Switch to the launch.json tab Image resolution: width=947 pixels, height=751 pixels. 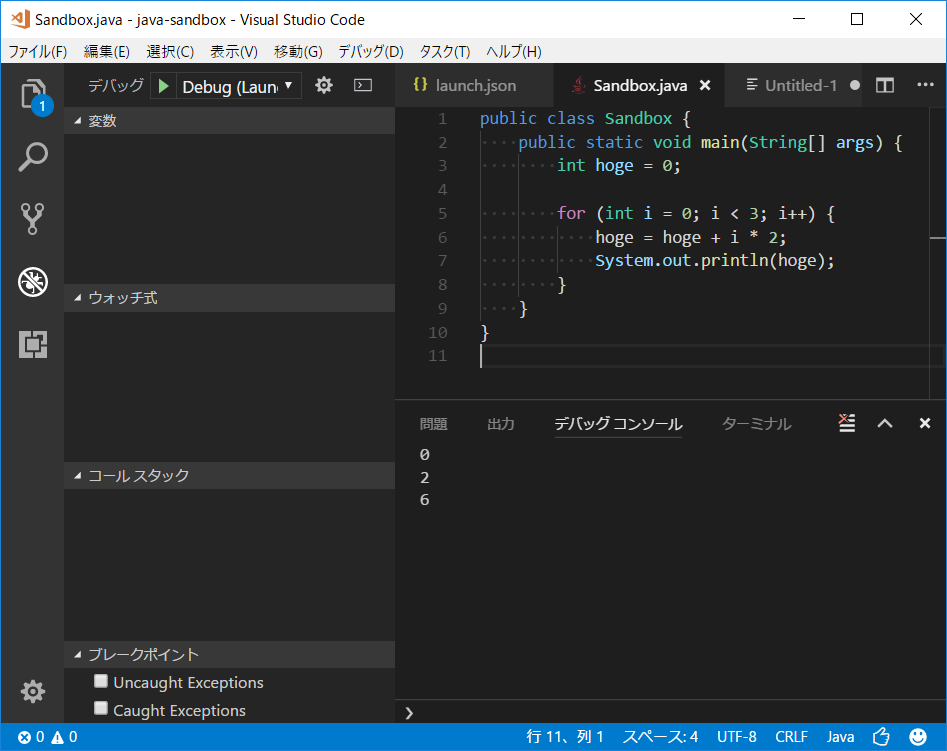pos(475,85)
